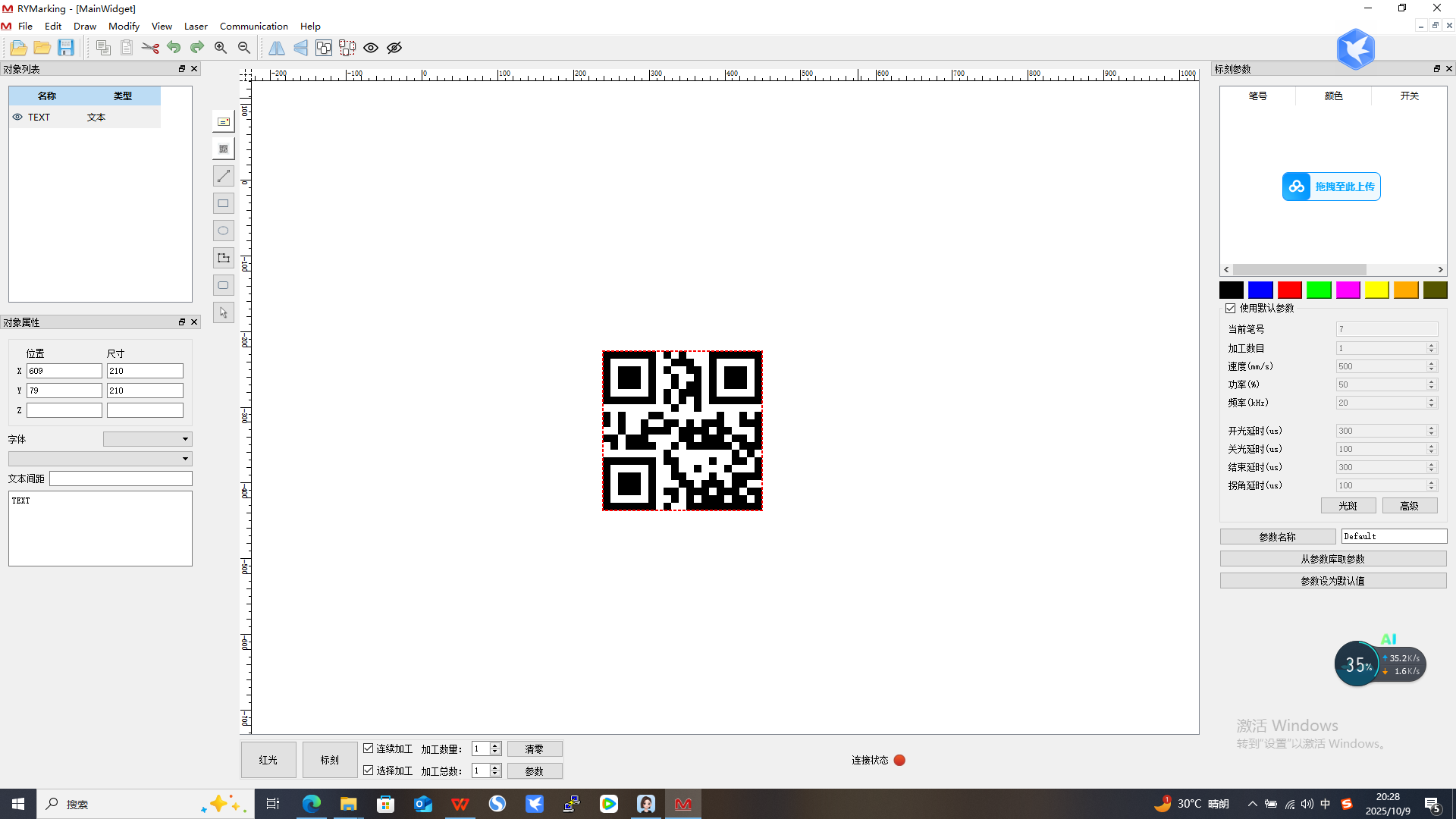Click the undo toolbar icon
Viewport: 1456px width, 819px height.
(x=174, y=47)
